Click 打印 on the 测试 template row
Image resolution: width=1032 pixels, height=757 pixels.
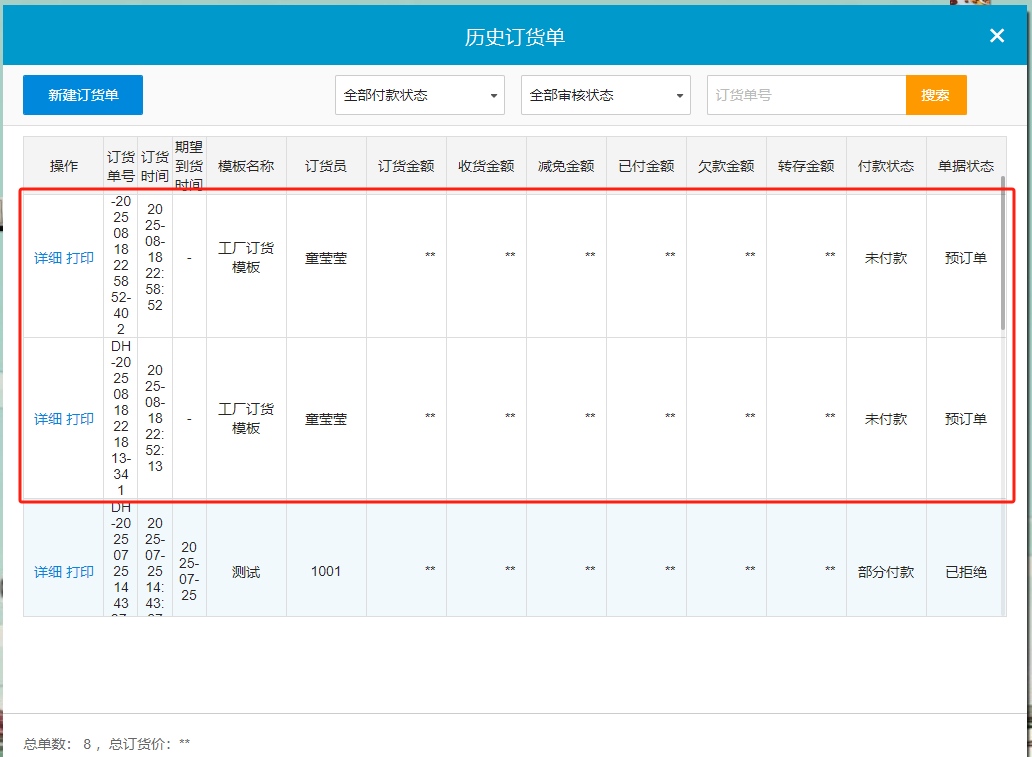click(x=80, y=572)
